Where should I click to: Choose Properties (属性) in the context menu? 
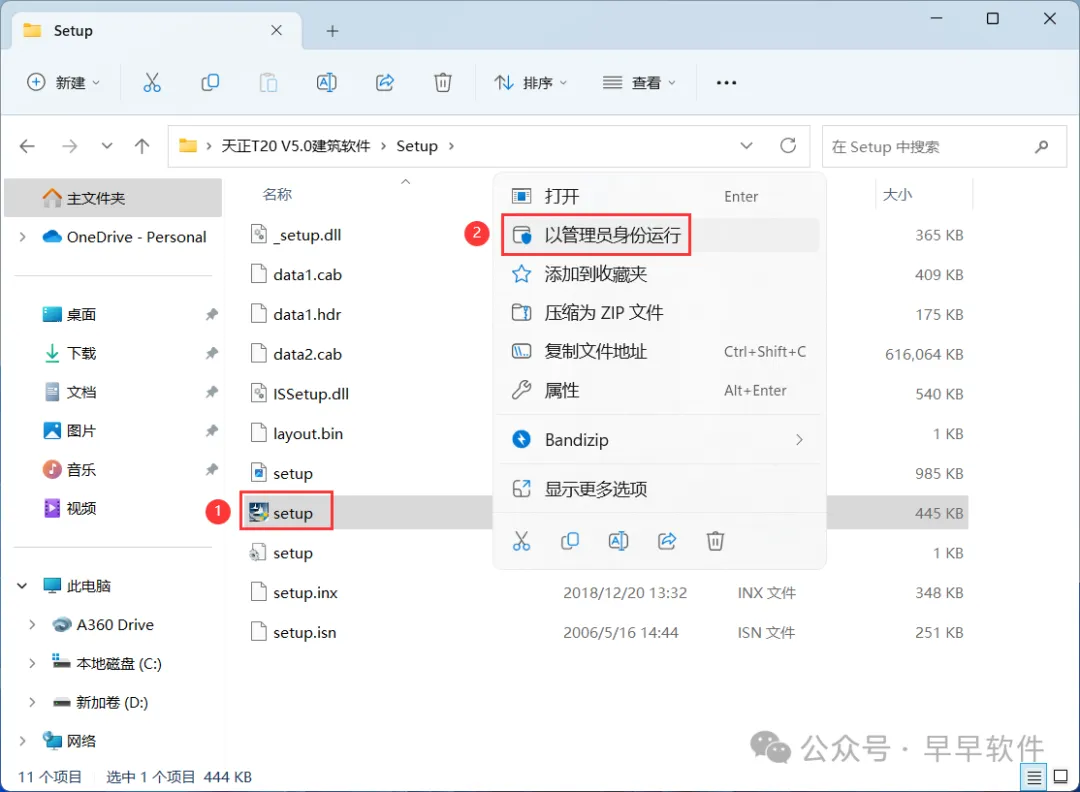tap(659, 390)
